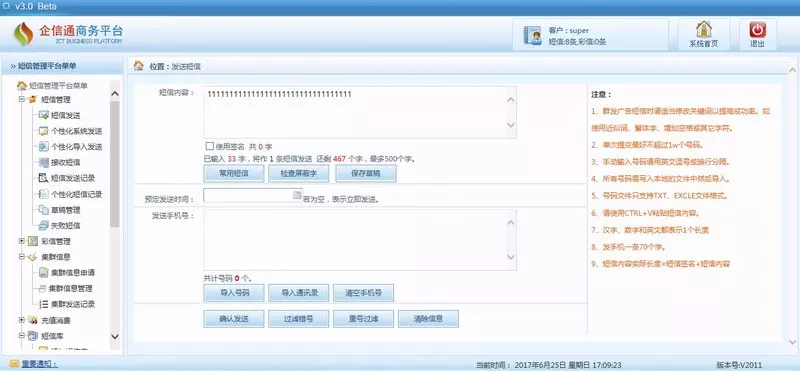Viewport: 800px width, 371px height.
Task: Click the 重号过滤 button
Action: (x=363, y=319)
